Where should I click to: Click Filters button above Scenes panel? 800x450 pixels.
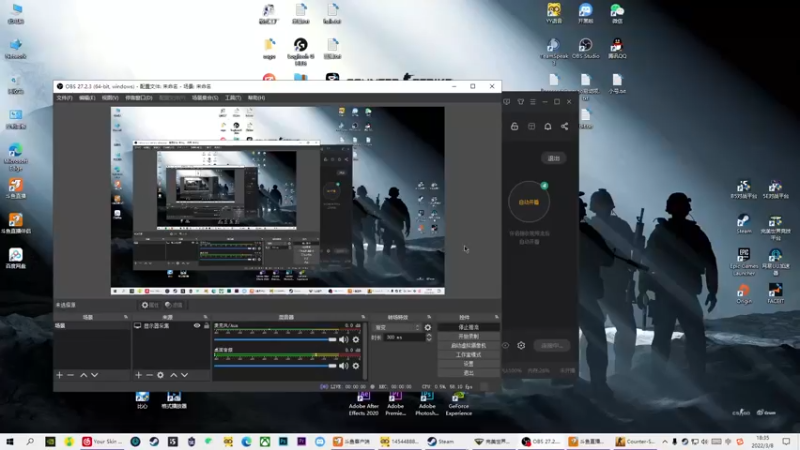(x=173, y=305)
